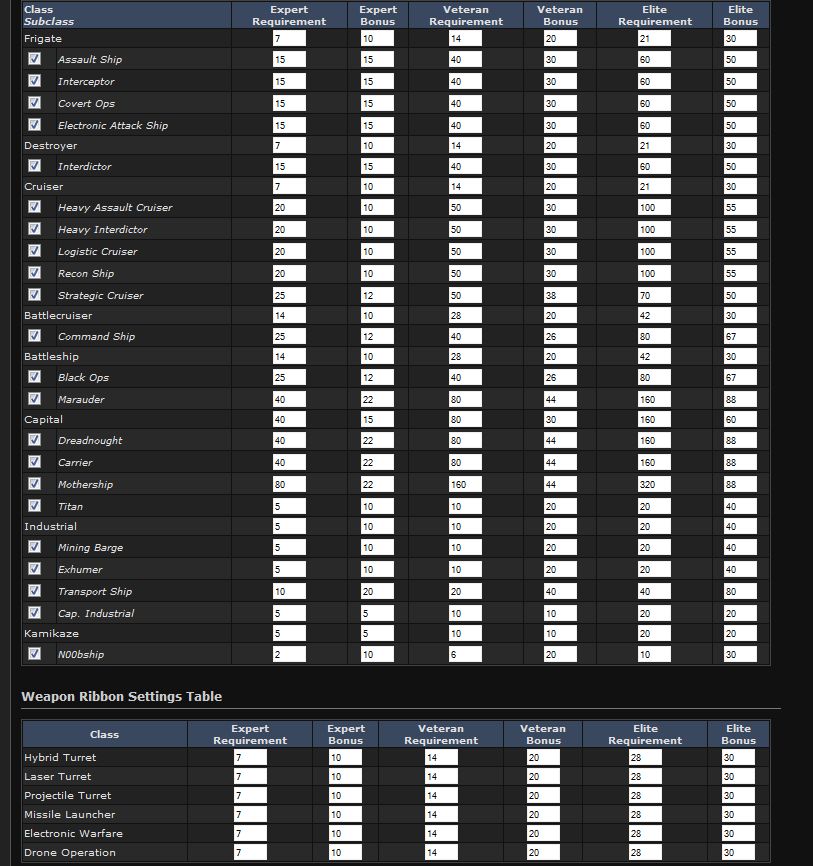Disable the N00bship checkbox
This screenshot has width=813, height=866.
coord(35,654)
